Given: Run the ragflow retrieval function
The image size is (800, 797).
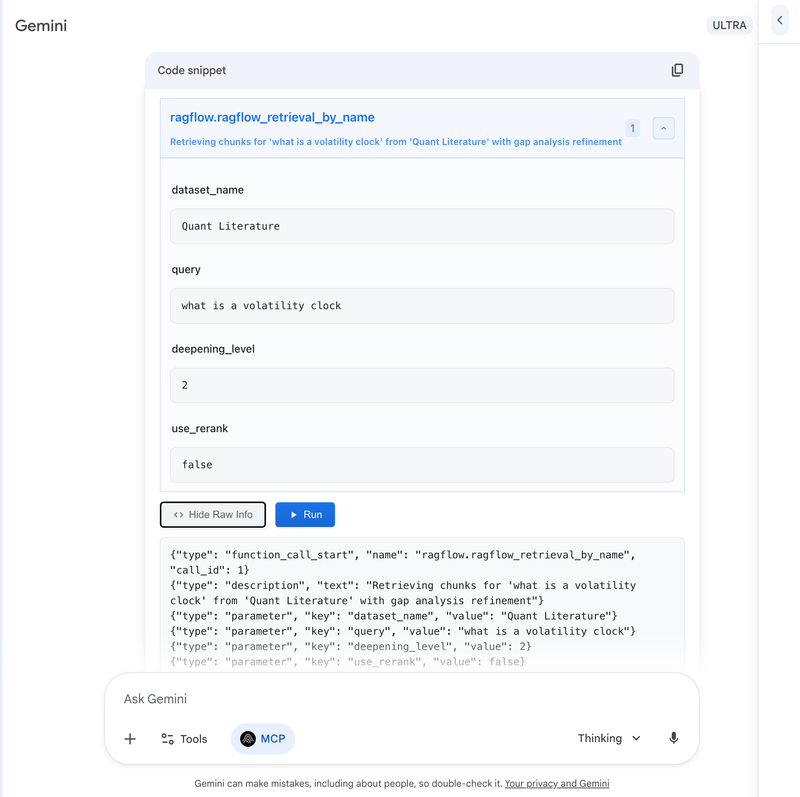Looking at the screenshot, I should click(x=305, y=514).
